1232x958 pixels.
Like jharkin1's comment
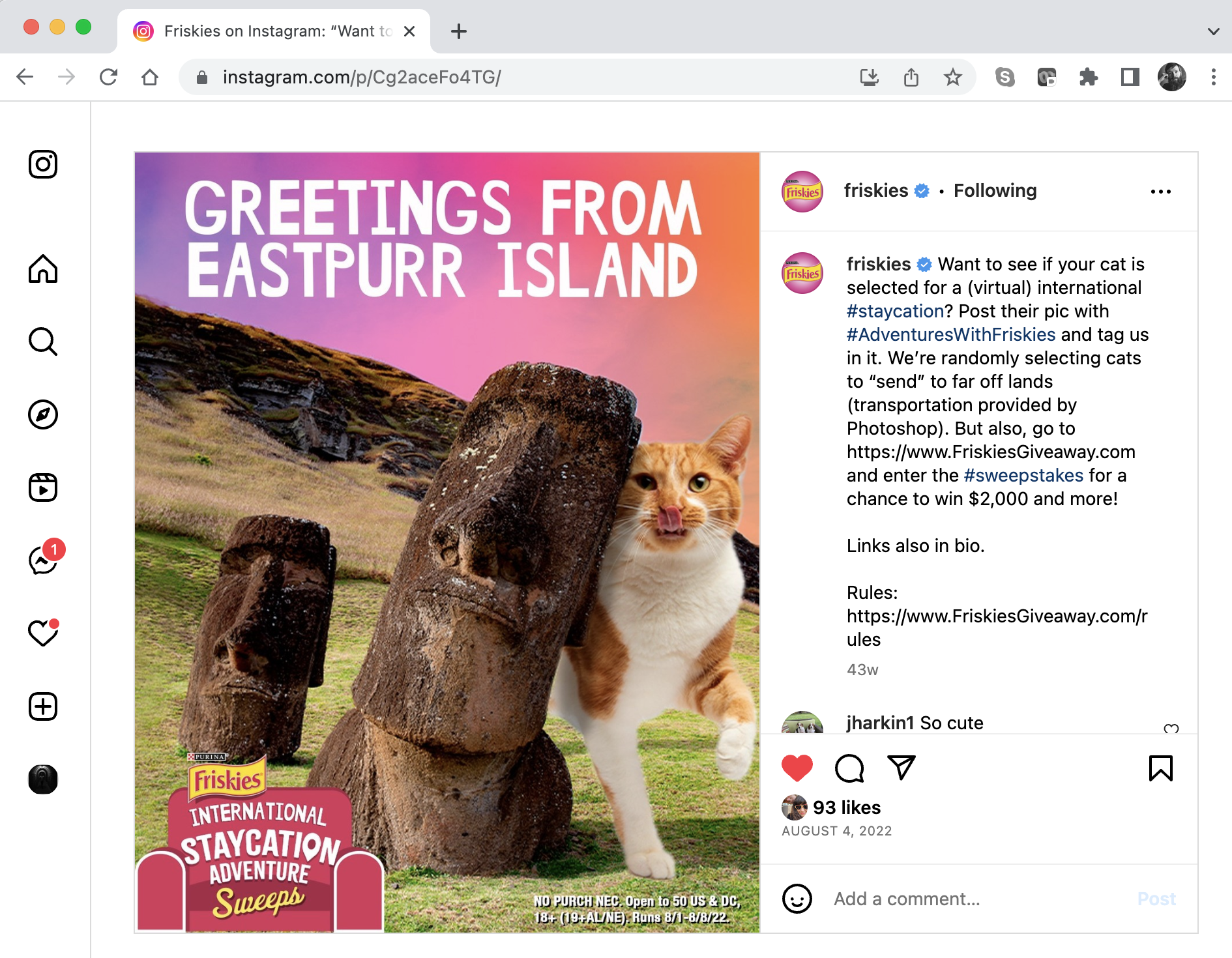[x=1171, y=729]
